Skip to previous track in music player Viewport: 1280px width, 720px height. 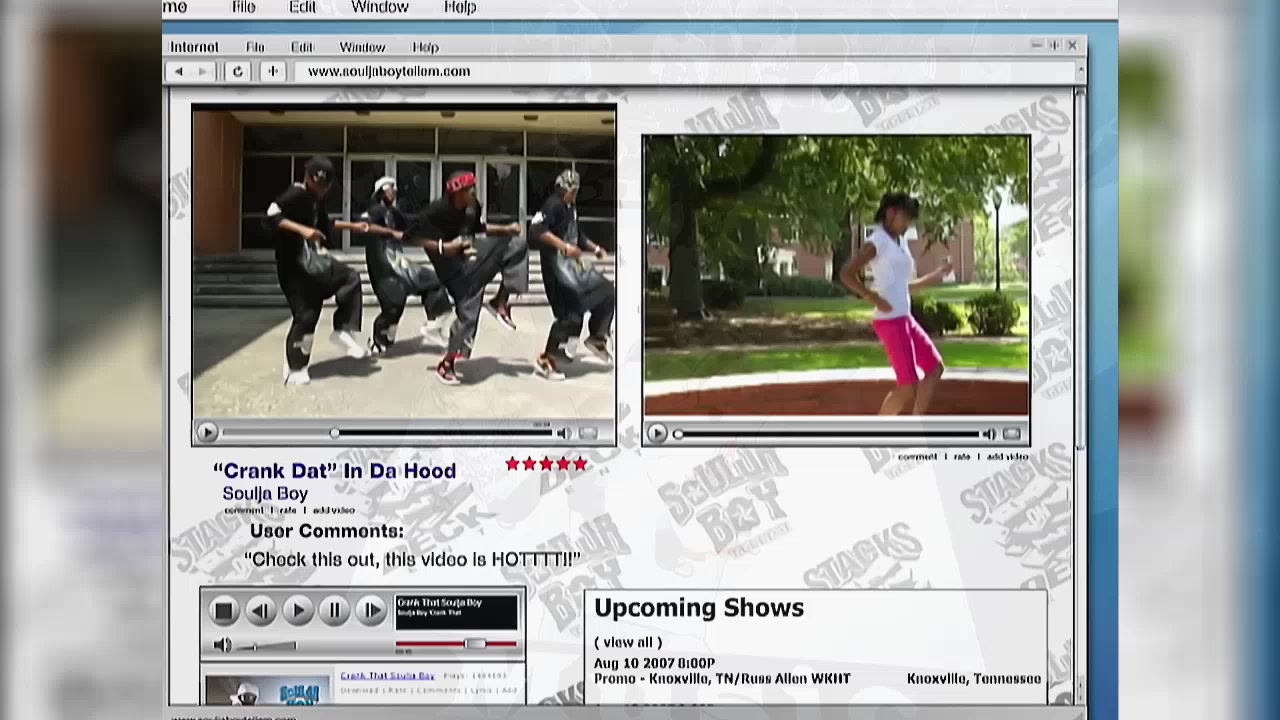click(260, 610)
